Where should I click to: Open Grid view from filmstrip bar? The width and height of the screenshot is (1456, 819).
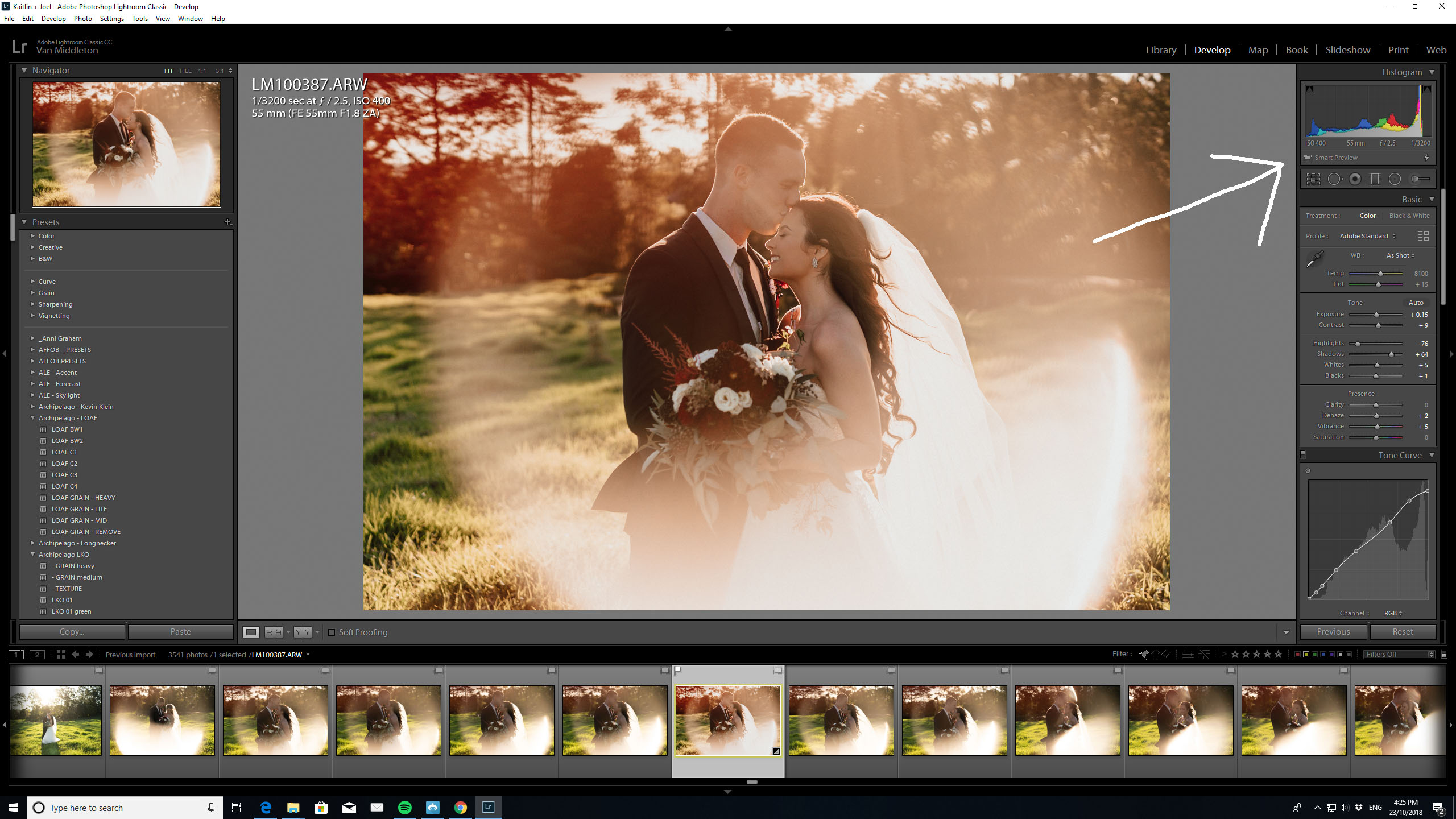(61, 655)
